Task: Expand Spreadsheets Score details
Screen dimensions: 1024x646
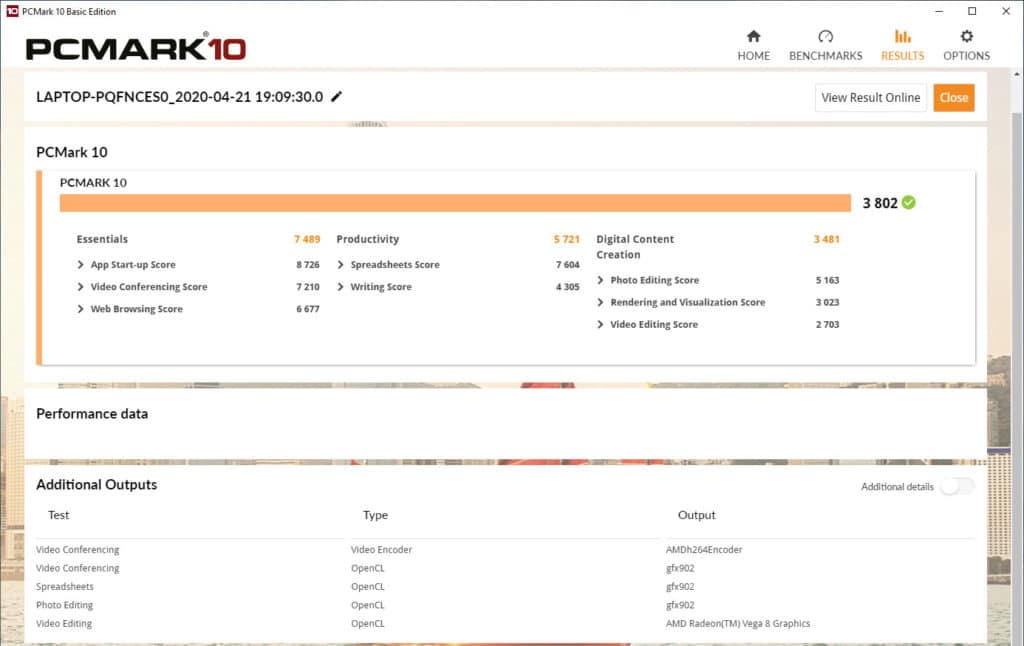Action: pos(340,265)
